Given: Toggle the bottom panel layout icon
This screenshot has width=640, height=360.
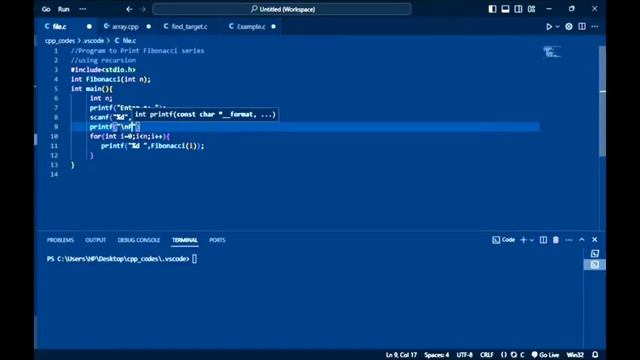Looking at the screenshot, I should [505, 9].
